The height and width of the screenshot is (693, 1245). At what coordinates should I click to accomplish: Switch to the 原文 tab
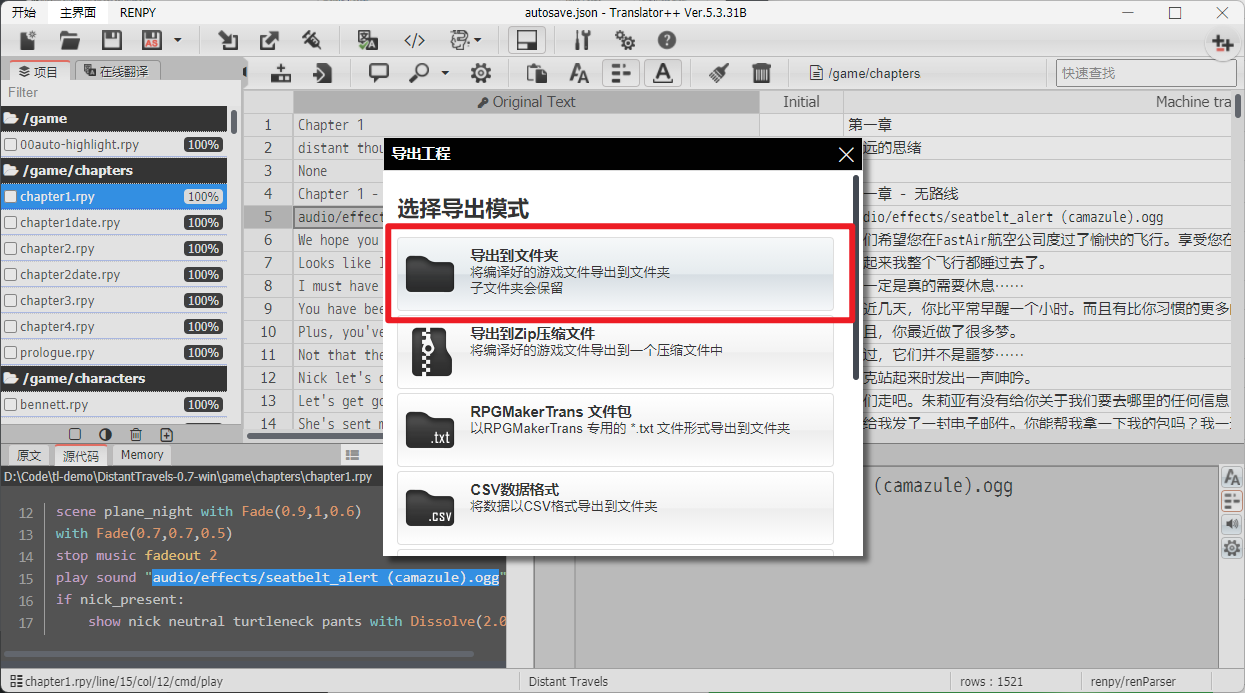29,455
